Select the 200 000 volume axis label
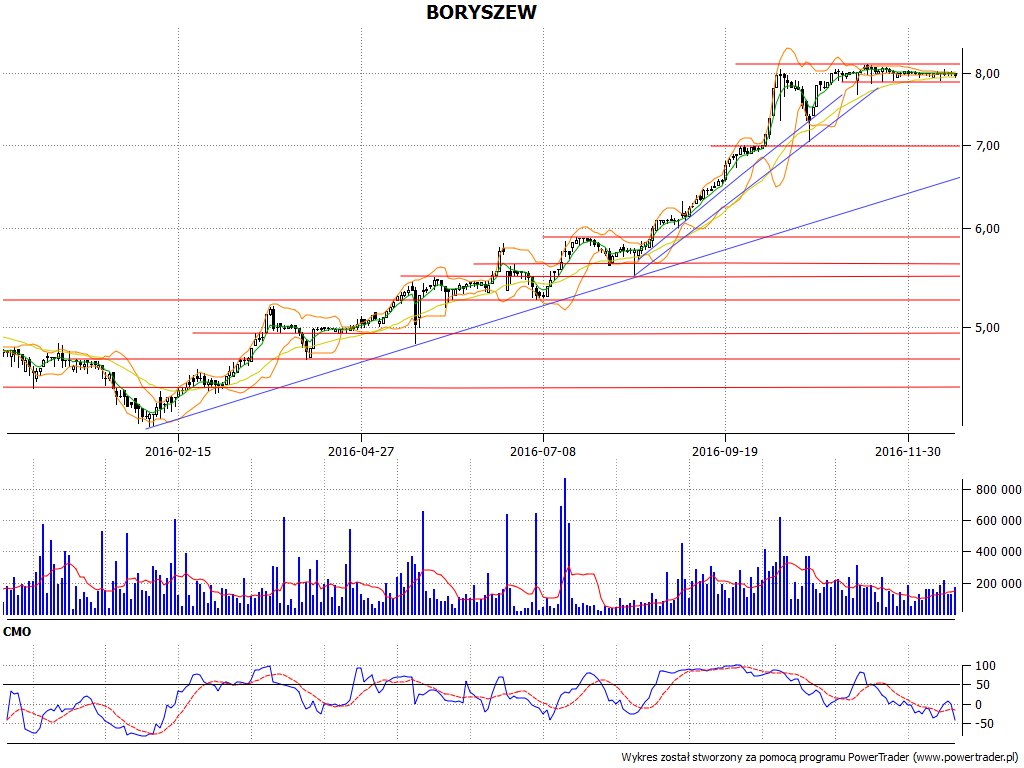This screenshot has height=768, width=1024. pos(998,583)
